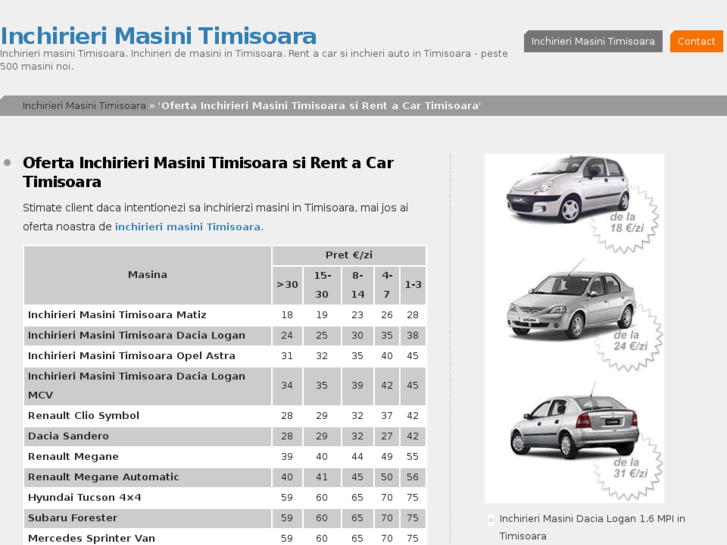Click the 4-7 days column header
Viewport: 727px width, 545px height.
click(x=387, y=285)
